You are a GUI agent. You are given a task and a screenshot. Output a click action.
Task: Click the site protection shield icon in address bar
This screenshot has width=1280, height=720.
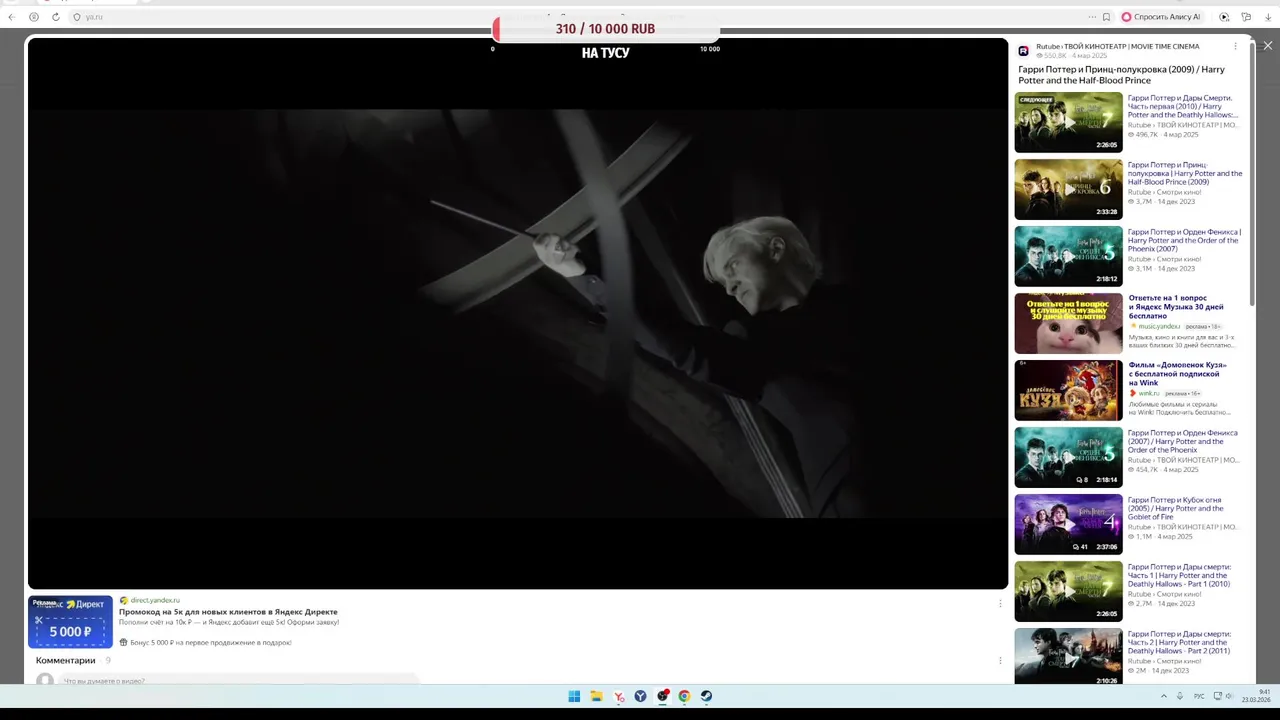[x=77, y=17]
